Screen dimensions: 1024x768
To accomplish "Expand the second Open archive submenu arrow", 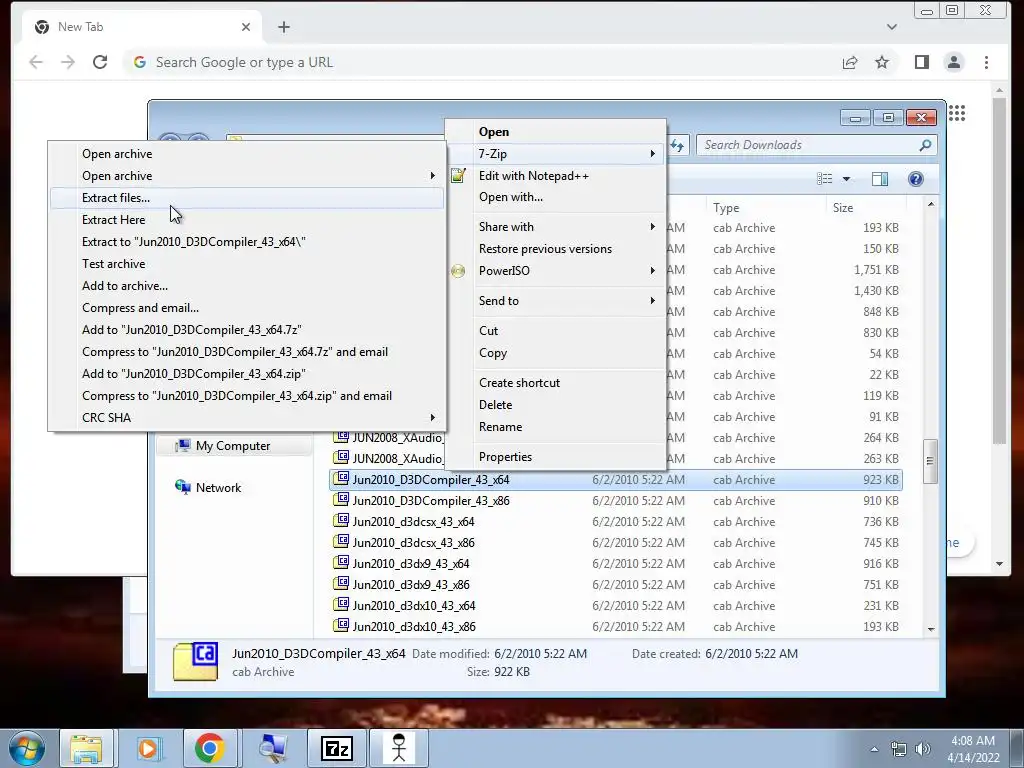I will [x=432, y=176].
